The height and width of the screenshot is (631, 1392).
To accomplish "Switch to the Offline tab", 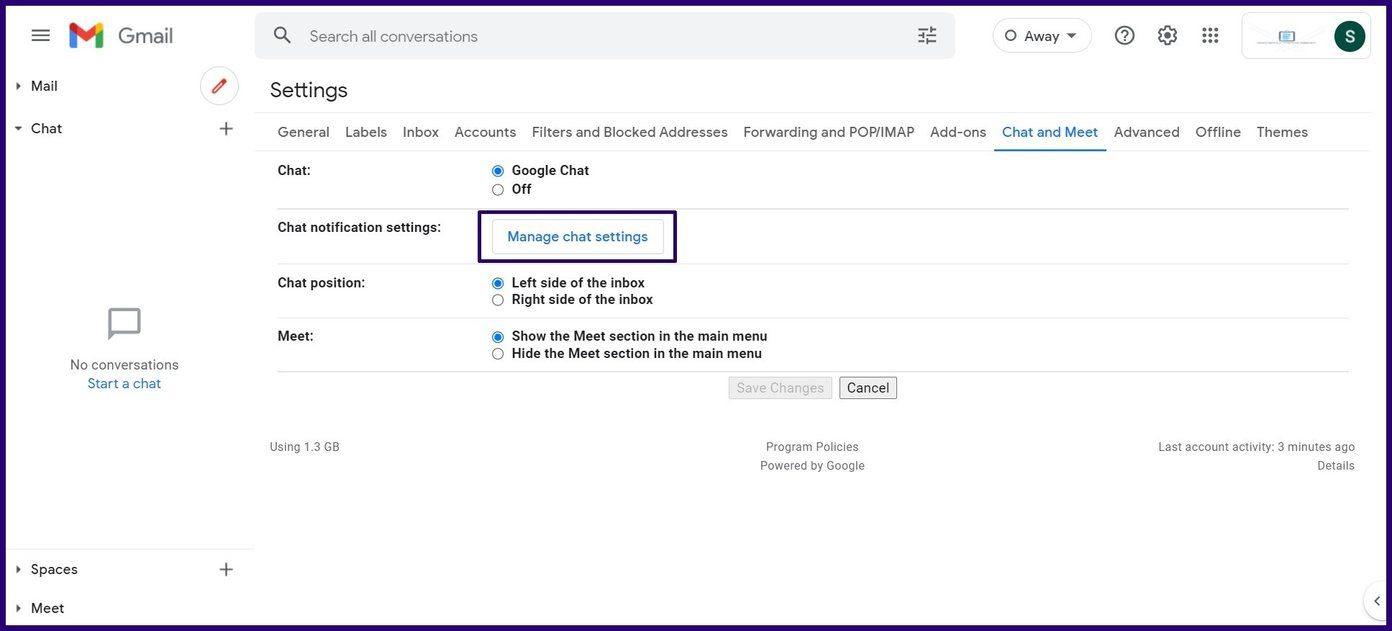I will click(x=1218, y=132).
